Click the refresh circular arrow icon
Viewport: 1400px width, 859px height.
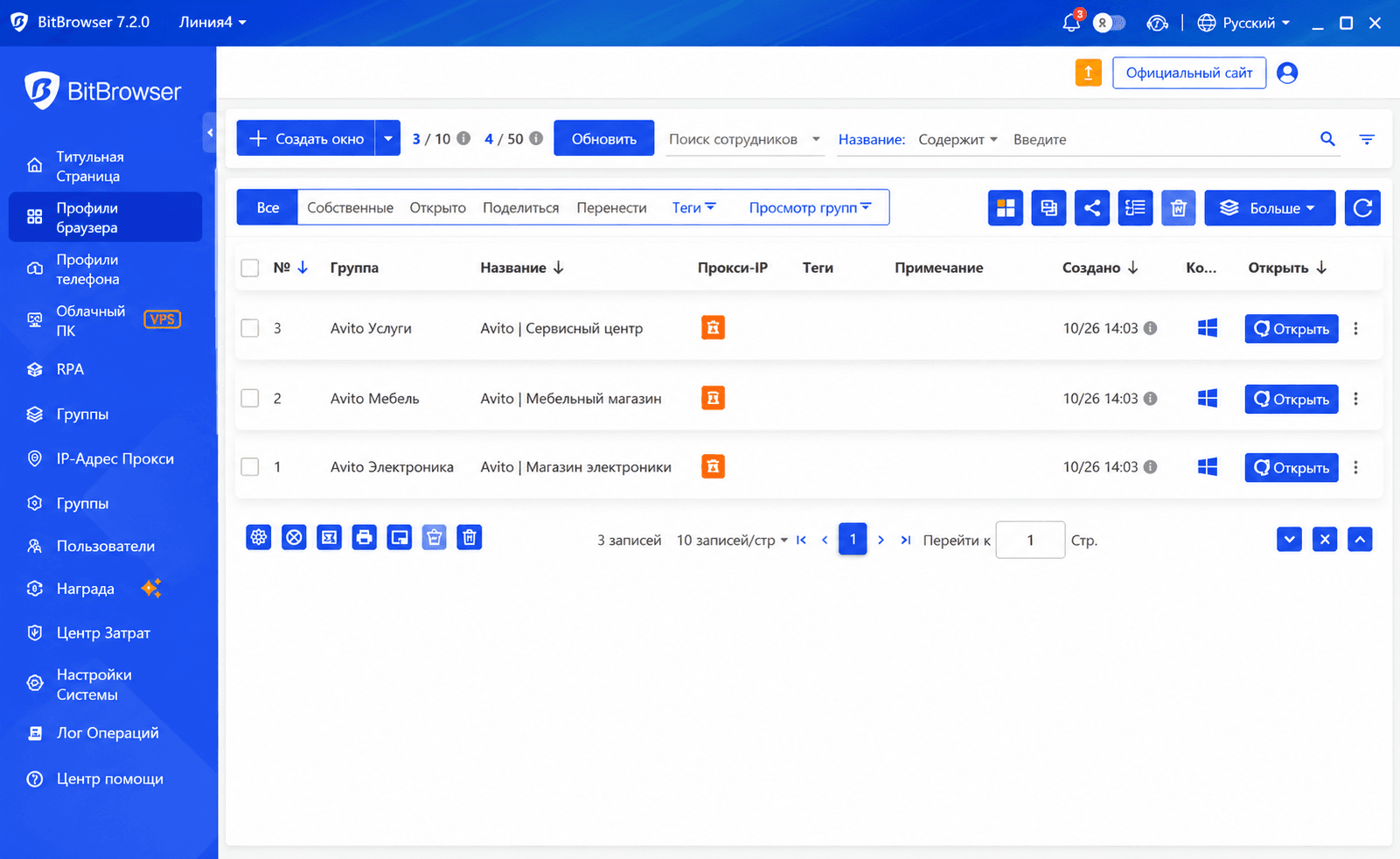point(1362,208)
